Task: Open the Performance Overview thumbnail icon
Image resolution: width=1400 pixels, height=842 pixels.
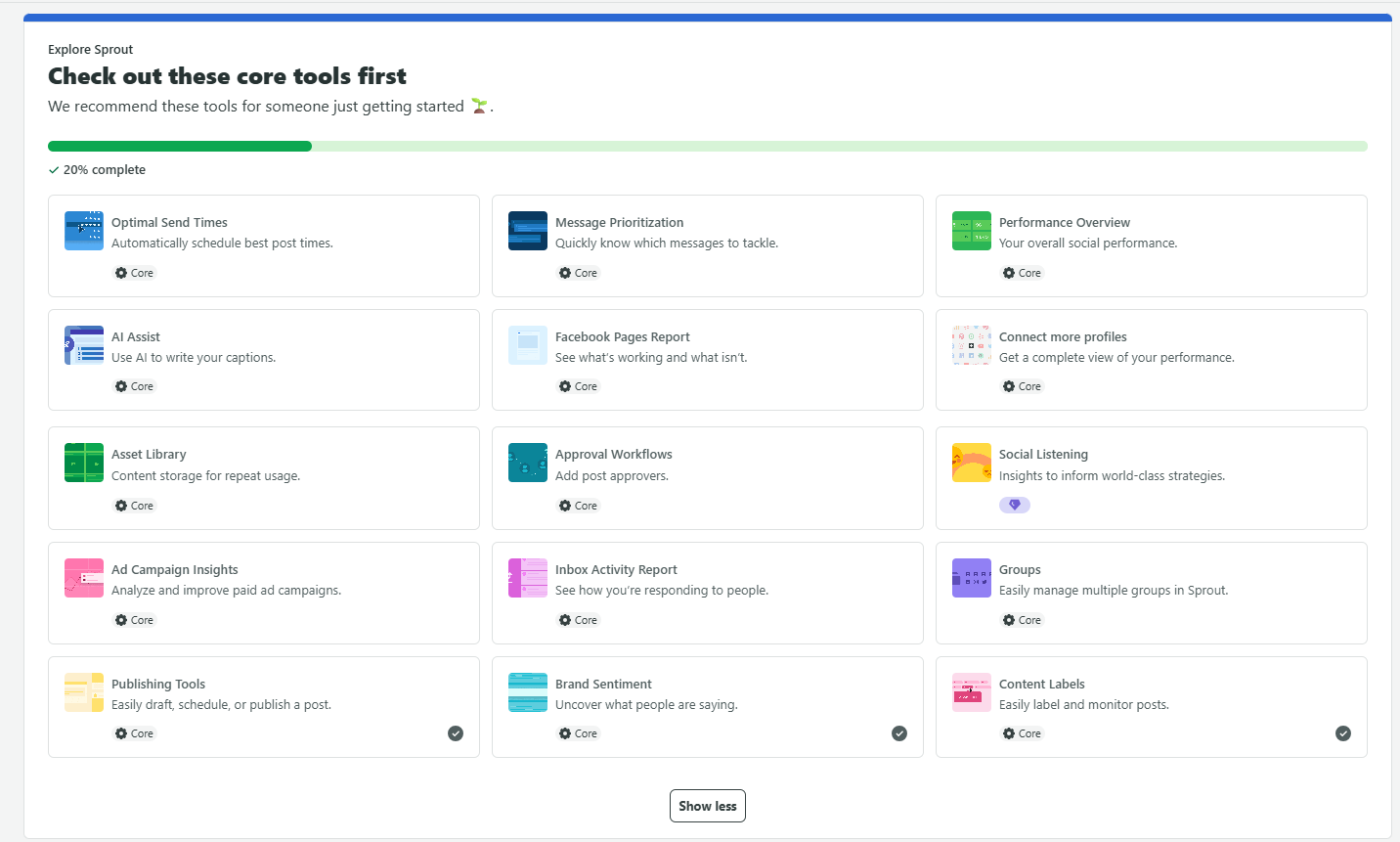Action: click(x=972, y=231)
